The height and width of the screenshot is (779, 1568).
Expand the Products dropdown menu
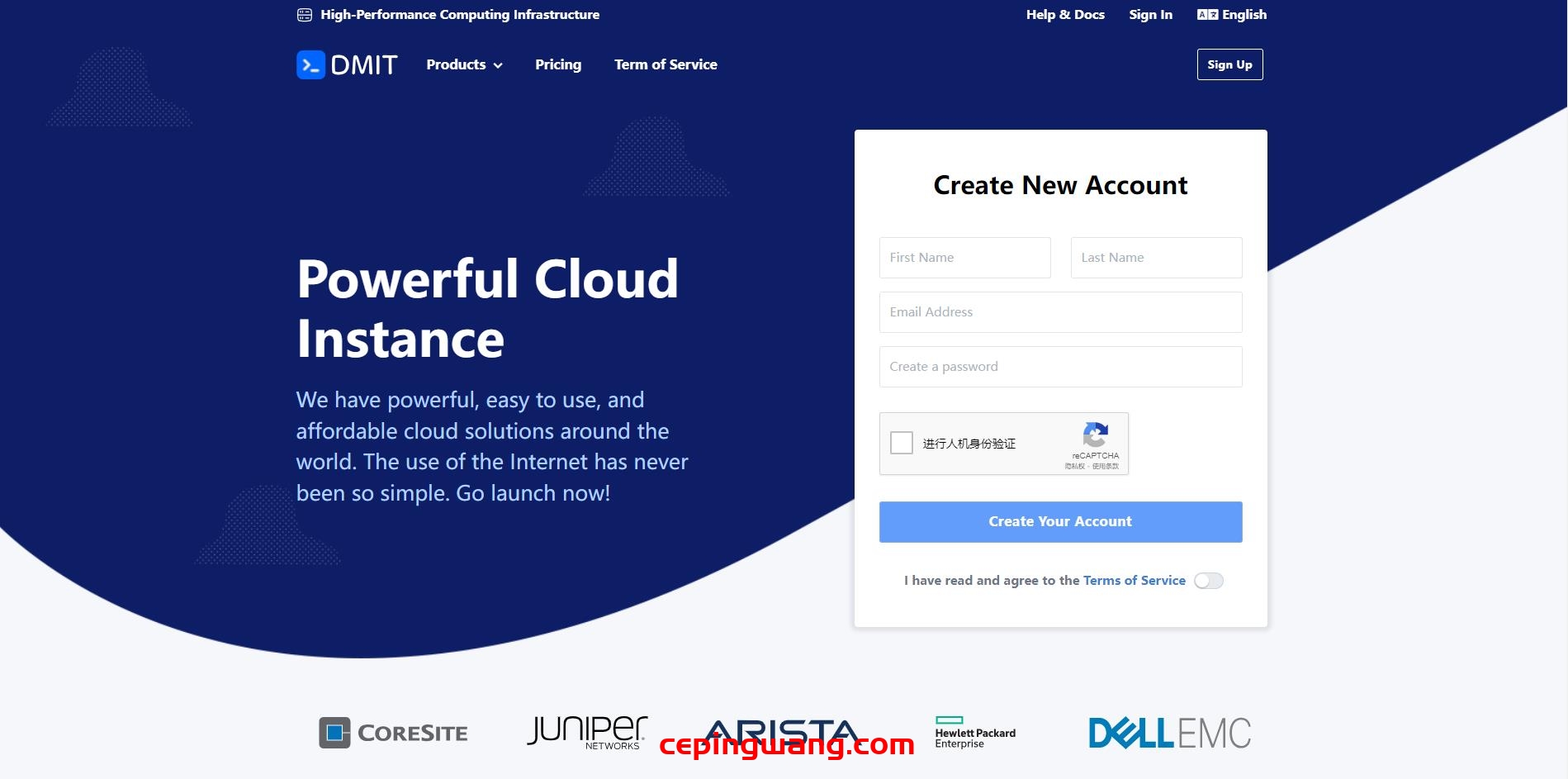(464, 64)
